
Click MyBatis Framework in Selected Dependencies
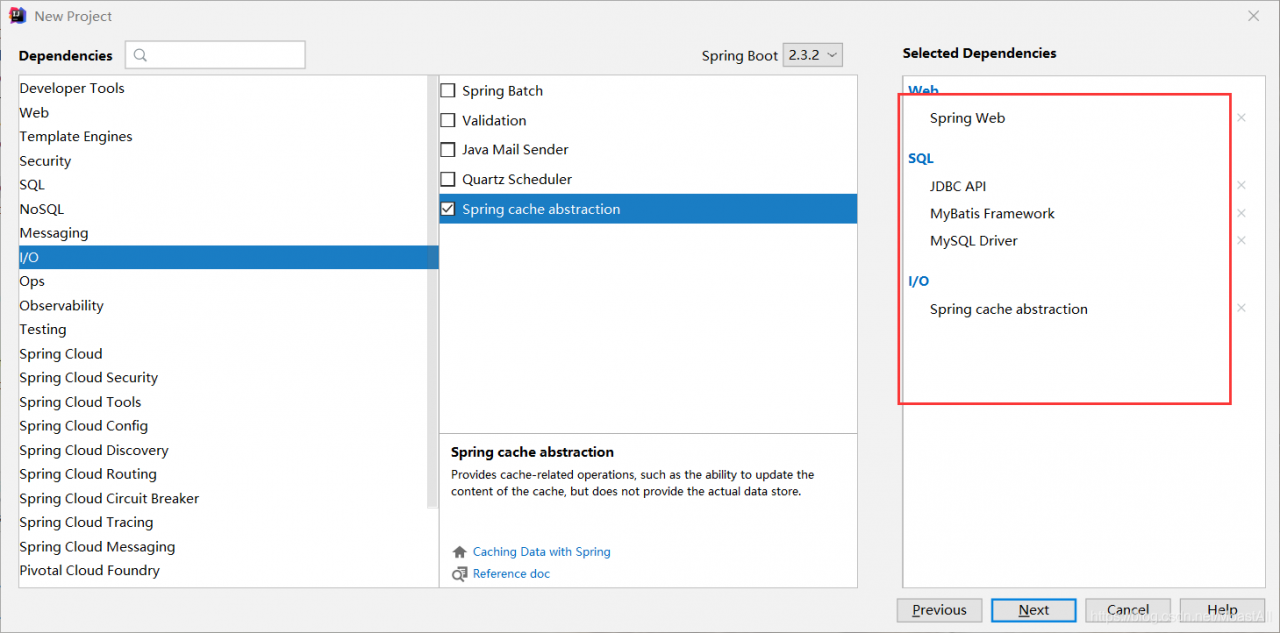pyautogui.click(x=992, y=213)
